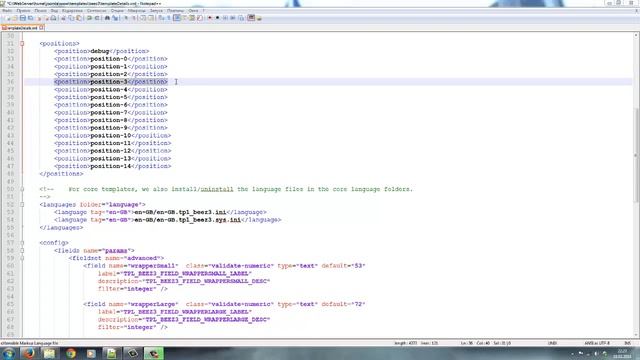Open Find with the binoculars icon
The height and width of the screenshot is (360, 640).
click(x=107, y=18)
